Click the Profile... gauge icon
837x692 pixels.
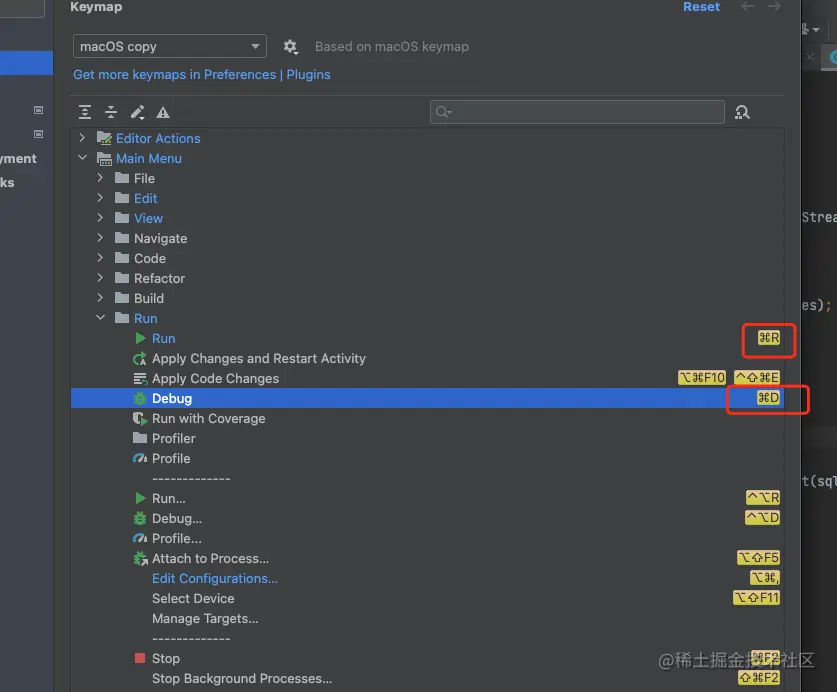coord(140,538)
